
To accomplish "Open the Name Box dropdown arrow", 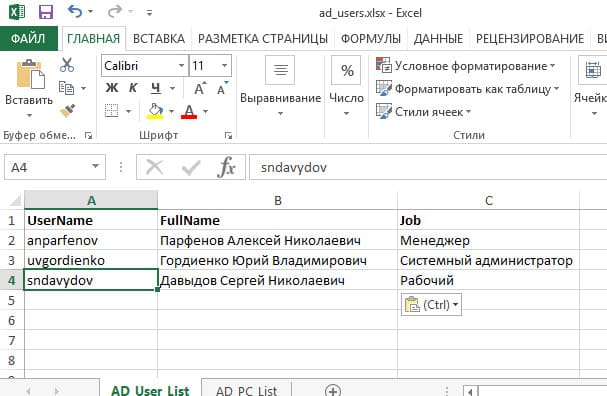I will tap(95, 166).
